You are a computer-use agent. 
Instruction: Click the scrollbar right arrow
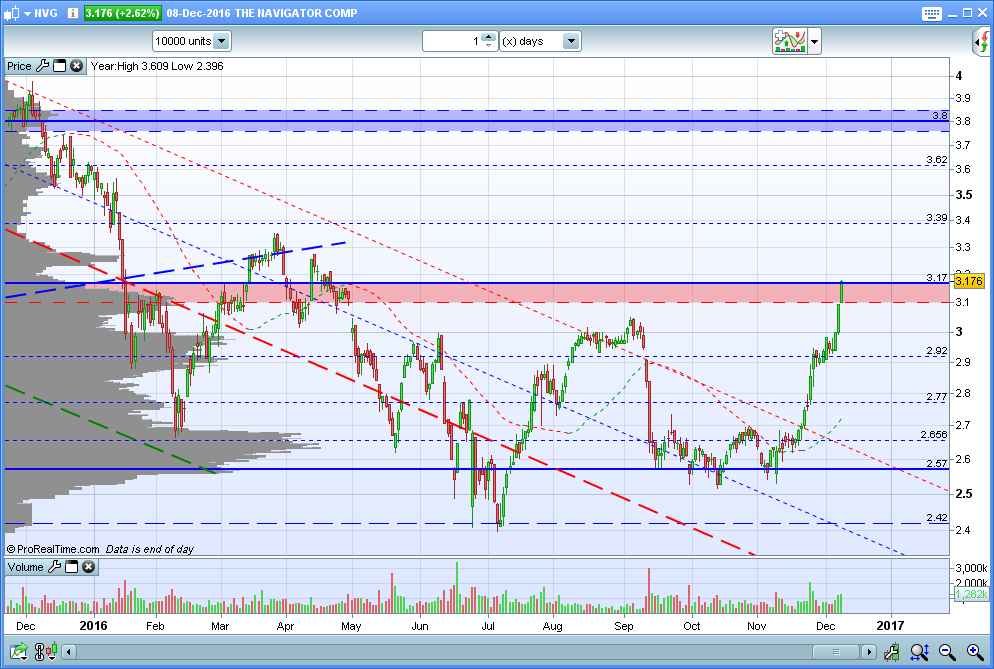tap(869, 652)
